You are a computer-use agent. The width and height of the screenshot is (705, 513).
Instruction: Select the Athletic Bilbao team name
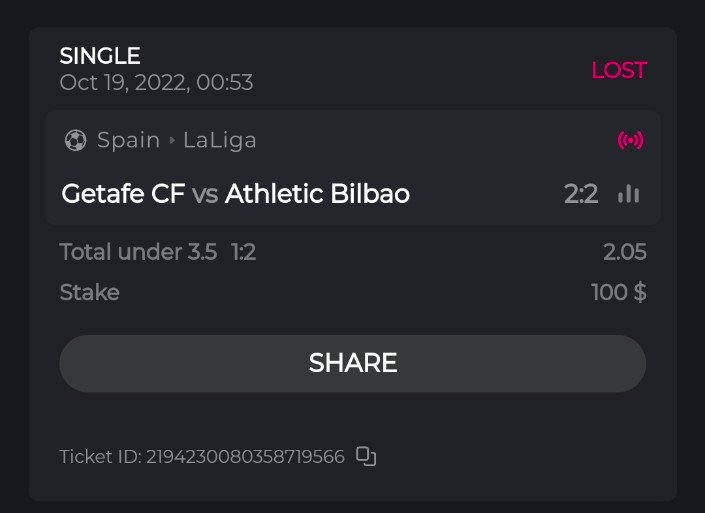pos(317,194)
